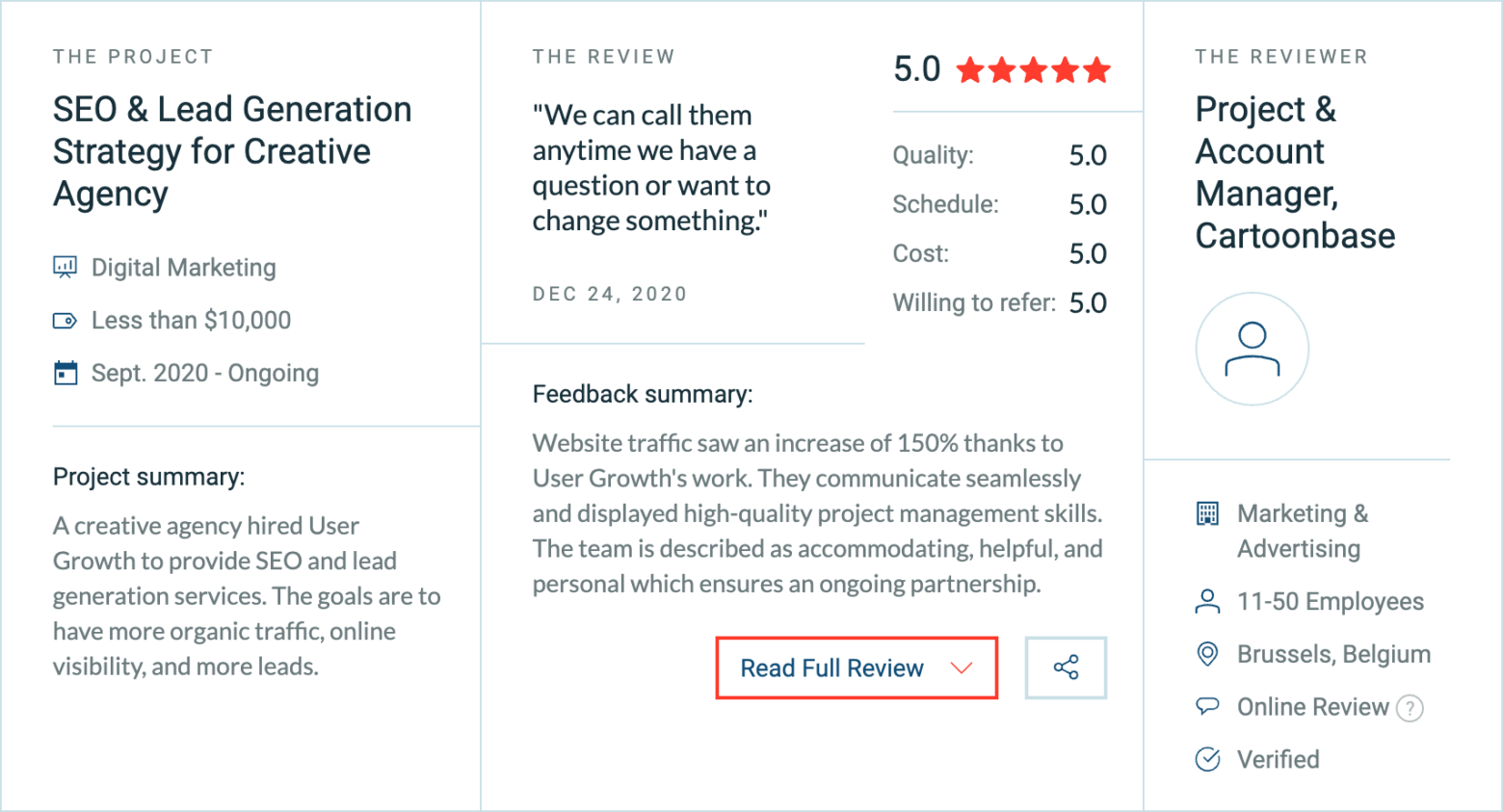The image size is (1503, 812).
Task: Click the review quote text
Action: coord(651,168)
